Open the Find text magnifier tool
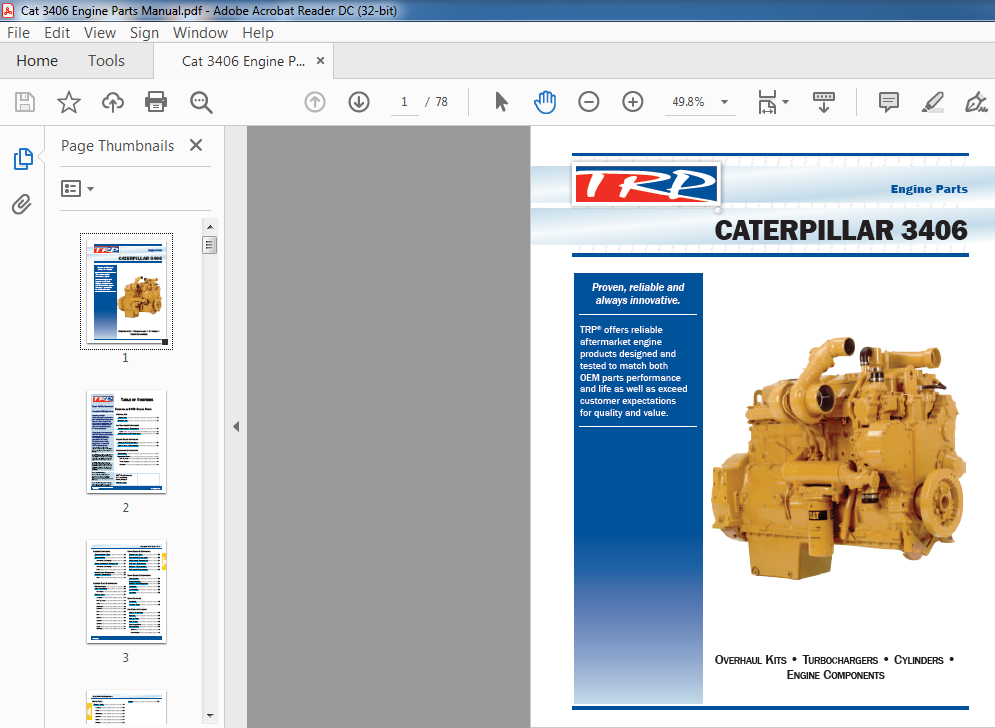The image size is (995, 728). 201,102
